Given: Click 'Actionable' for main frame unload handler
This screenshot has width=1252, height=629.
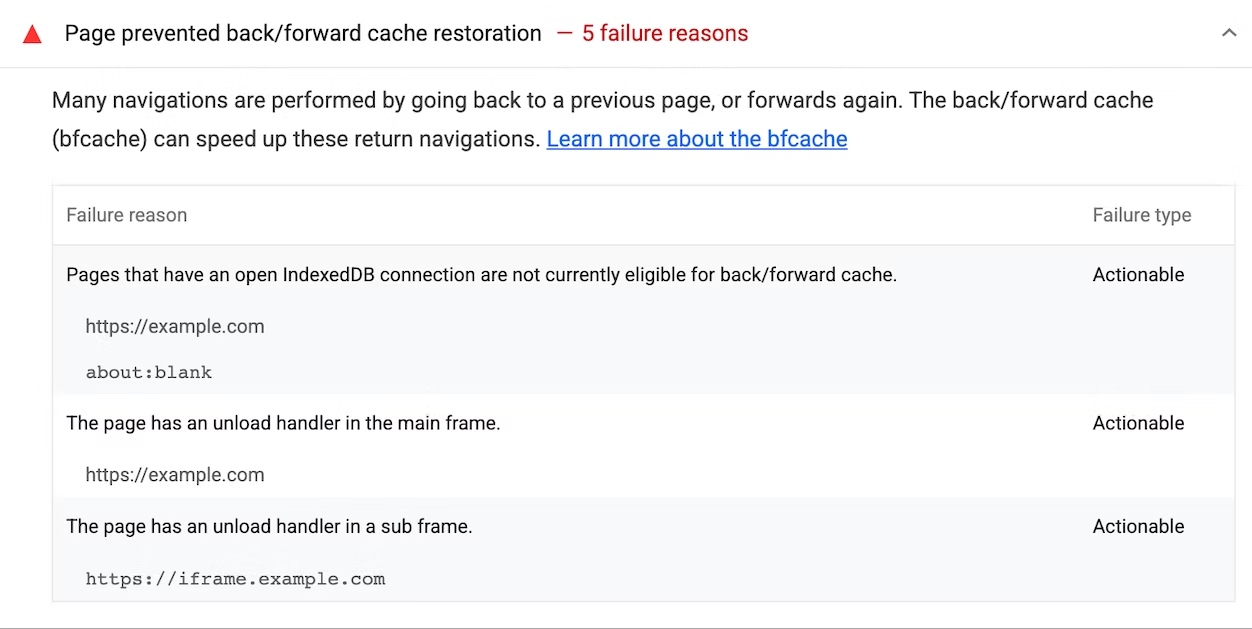Looking at the screenshot, I should 1138,423.
